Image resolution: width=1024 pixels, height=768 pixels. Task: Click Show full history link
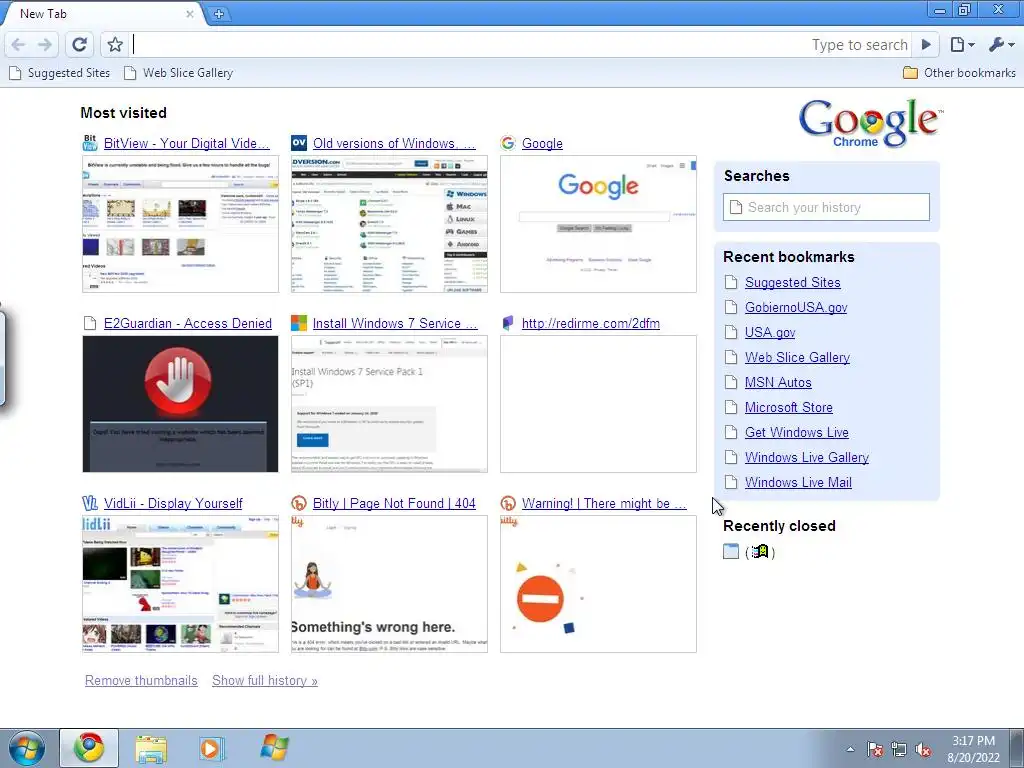coord(264,680)
